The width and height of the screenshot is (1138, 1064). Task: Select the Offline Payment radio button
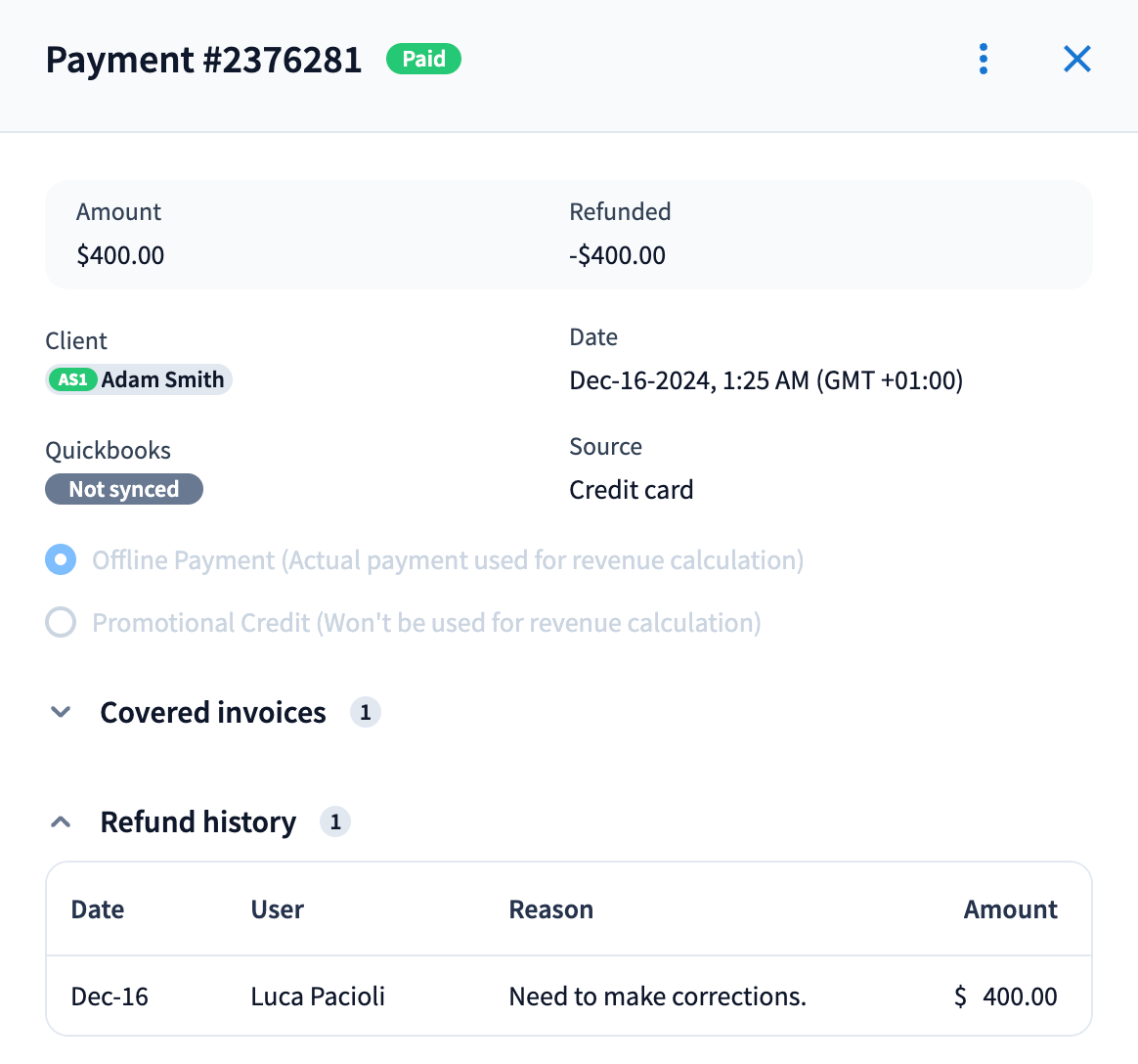tap(61, 560)
